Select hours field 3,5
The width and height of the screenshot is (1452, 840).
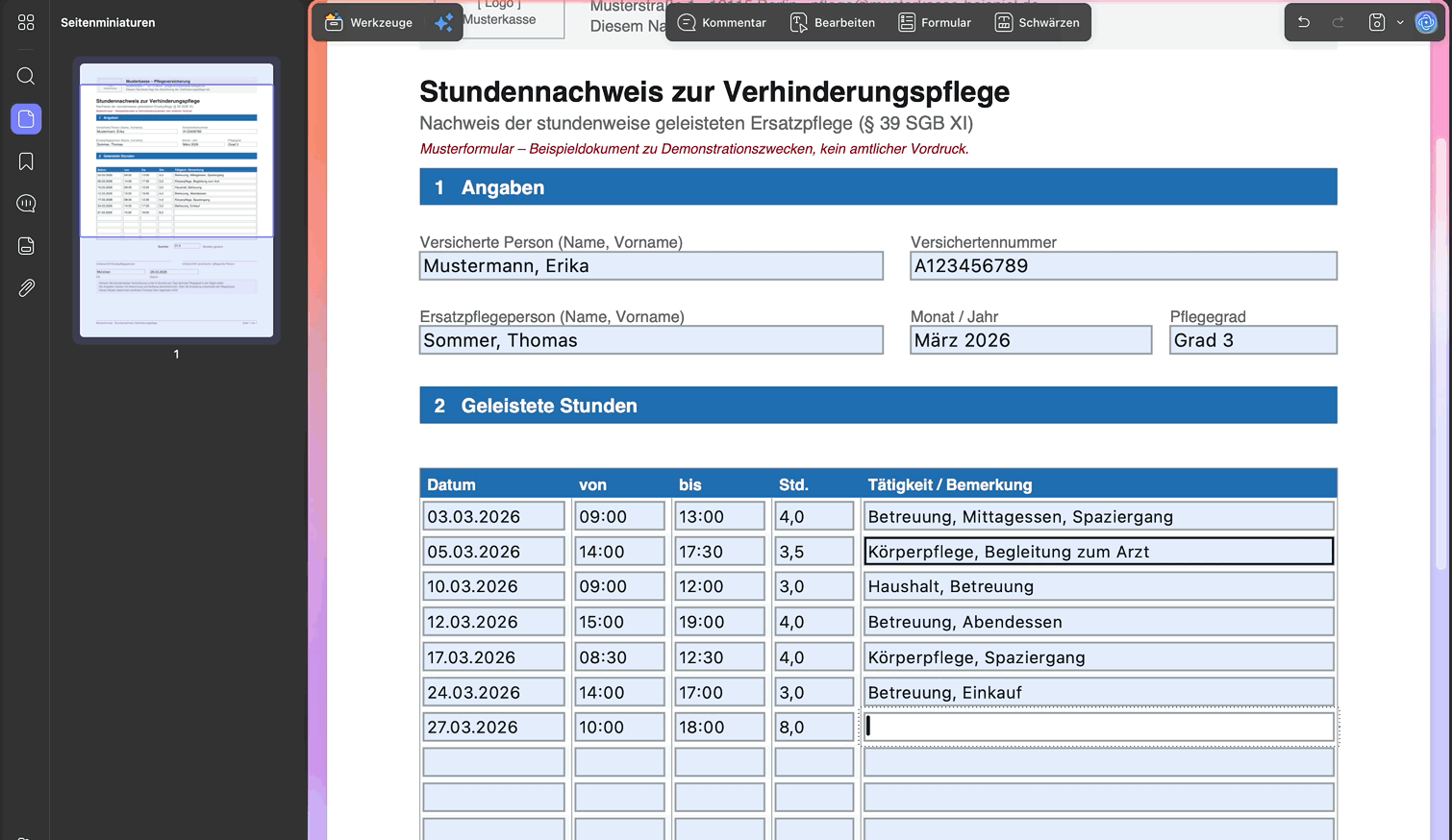point(814,552)
